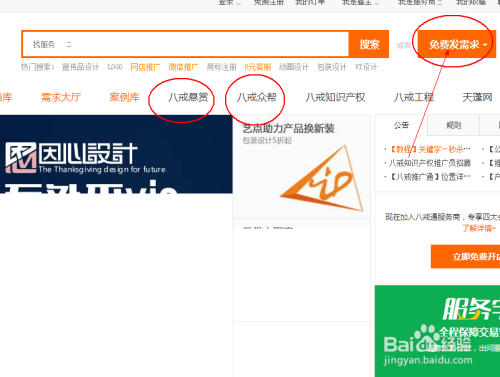Expand the arrow beside 免费发需求
Screen dimensions: 500x377
[485, 45]
